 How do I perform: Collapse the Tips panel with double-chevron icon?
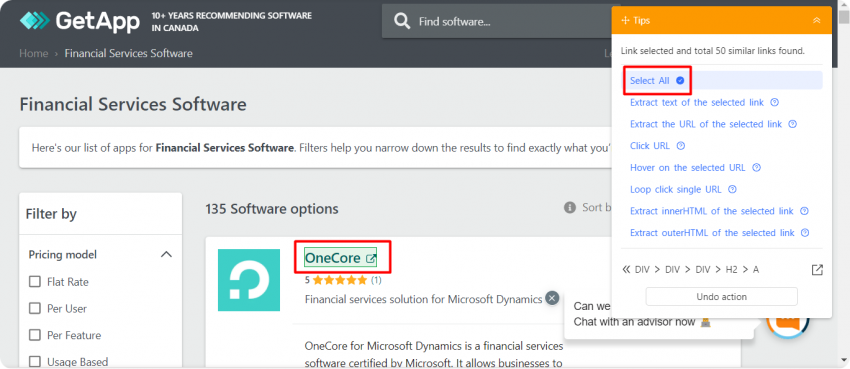[x=816, y=21]
